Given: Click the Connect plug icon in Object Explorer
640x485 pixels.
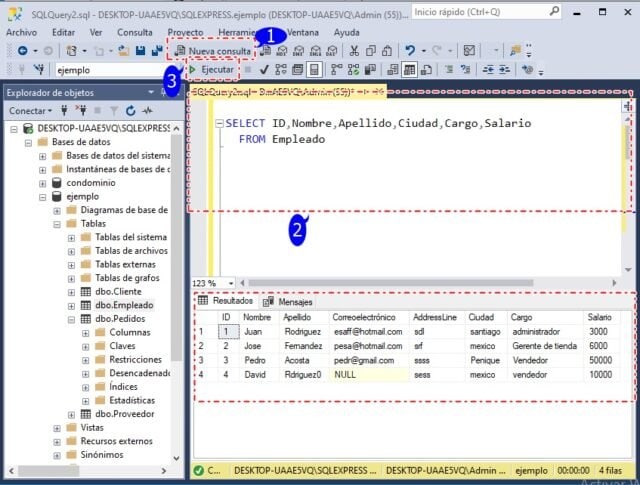Looking at the screenshot, I should (64, 110).
